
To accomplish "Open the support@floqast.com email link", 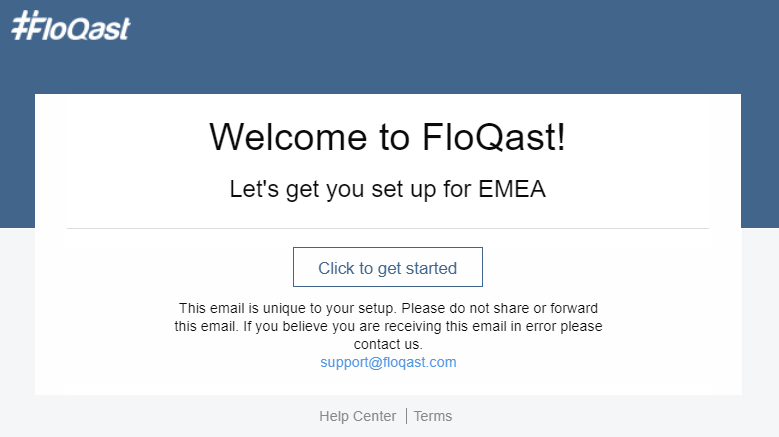I will [388, 362].
